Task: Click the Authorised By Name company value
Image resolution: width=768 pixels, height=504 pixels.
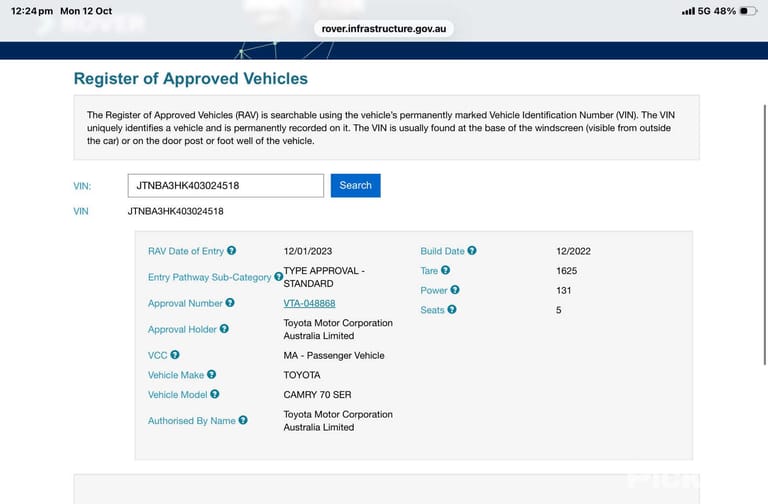Action: pyautogui.click(x=338, y=420)
